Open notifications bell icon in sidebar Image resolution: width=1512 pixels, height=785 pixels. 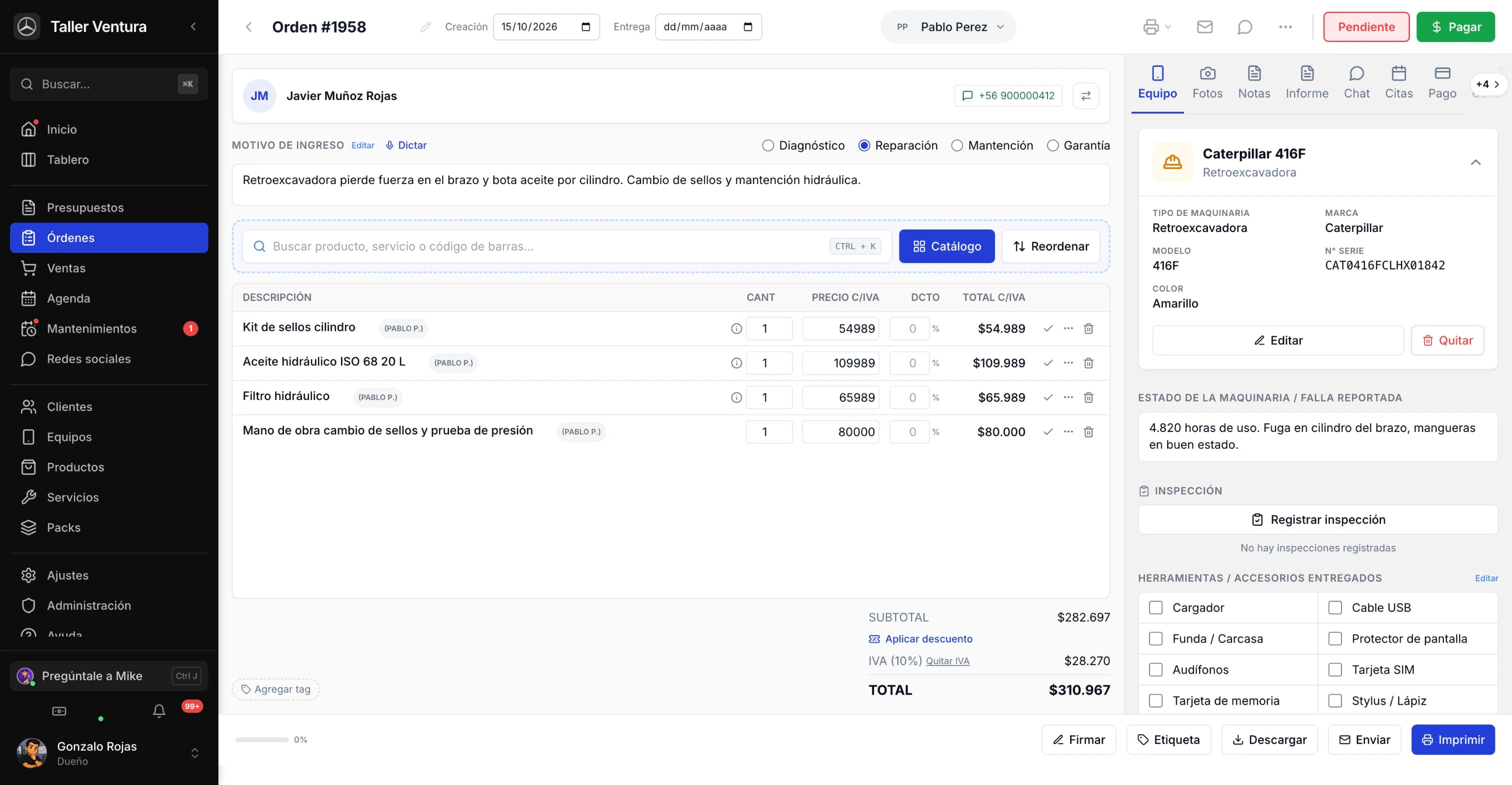pos(159,711)
